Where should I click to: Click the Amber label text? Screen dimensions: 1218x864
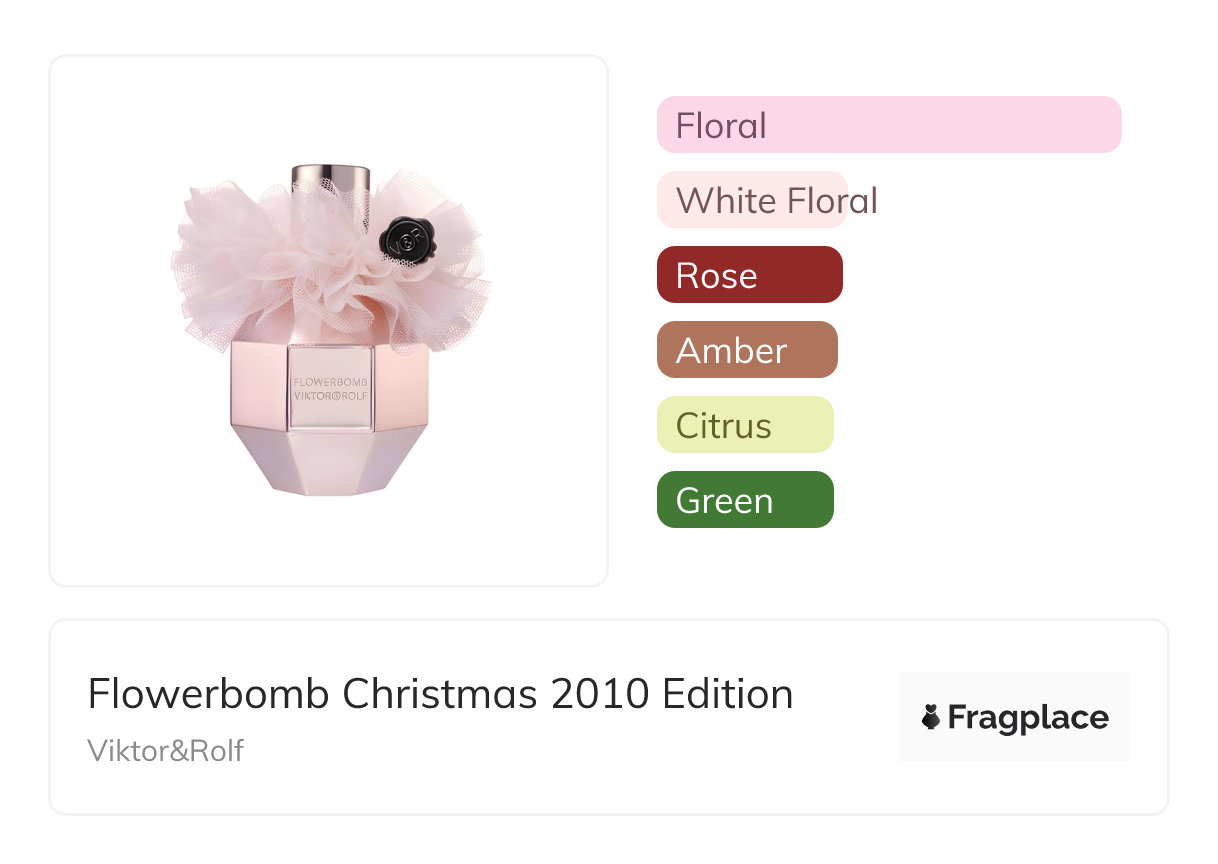click(x=731, y=351)
